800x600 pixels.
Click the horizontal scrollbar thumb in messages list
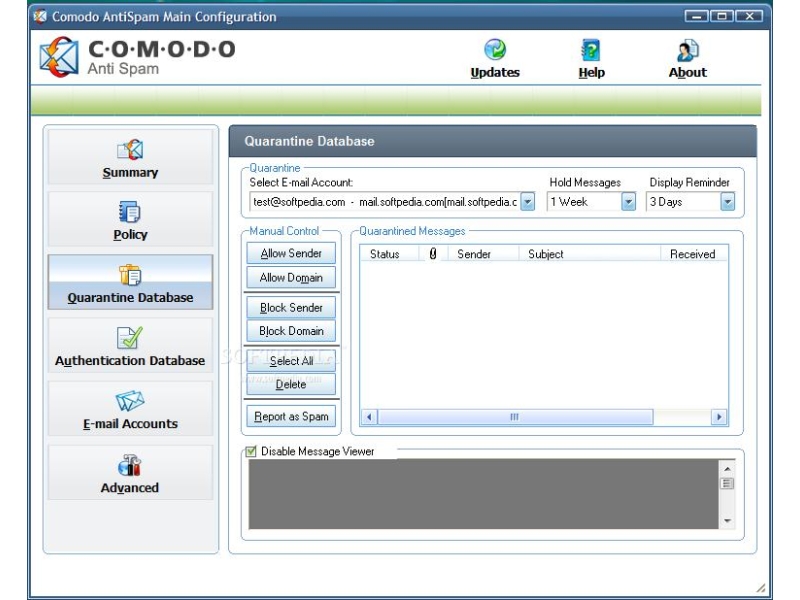point(515,417)
